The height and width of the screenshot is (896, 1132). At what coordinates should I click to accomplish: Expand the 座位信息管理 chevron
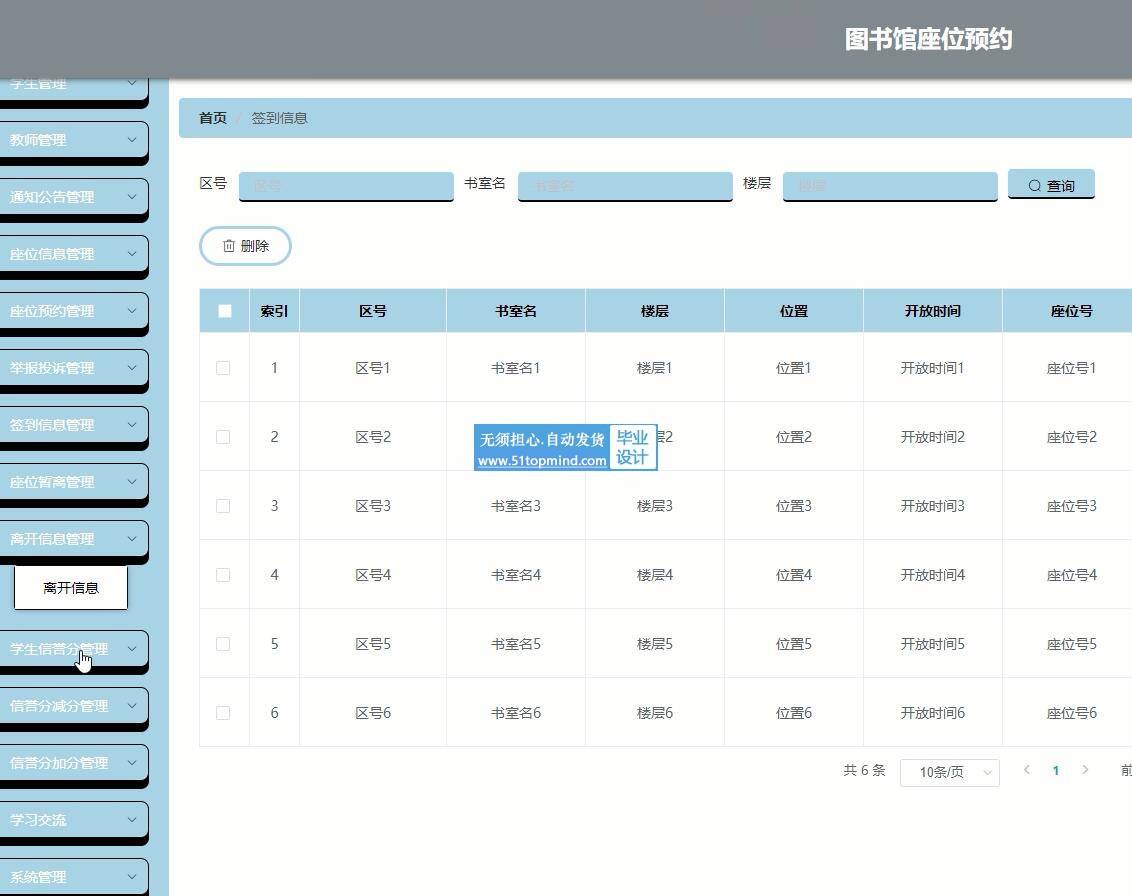132,253
